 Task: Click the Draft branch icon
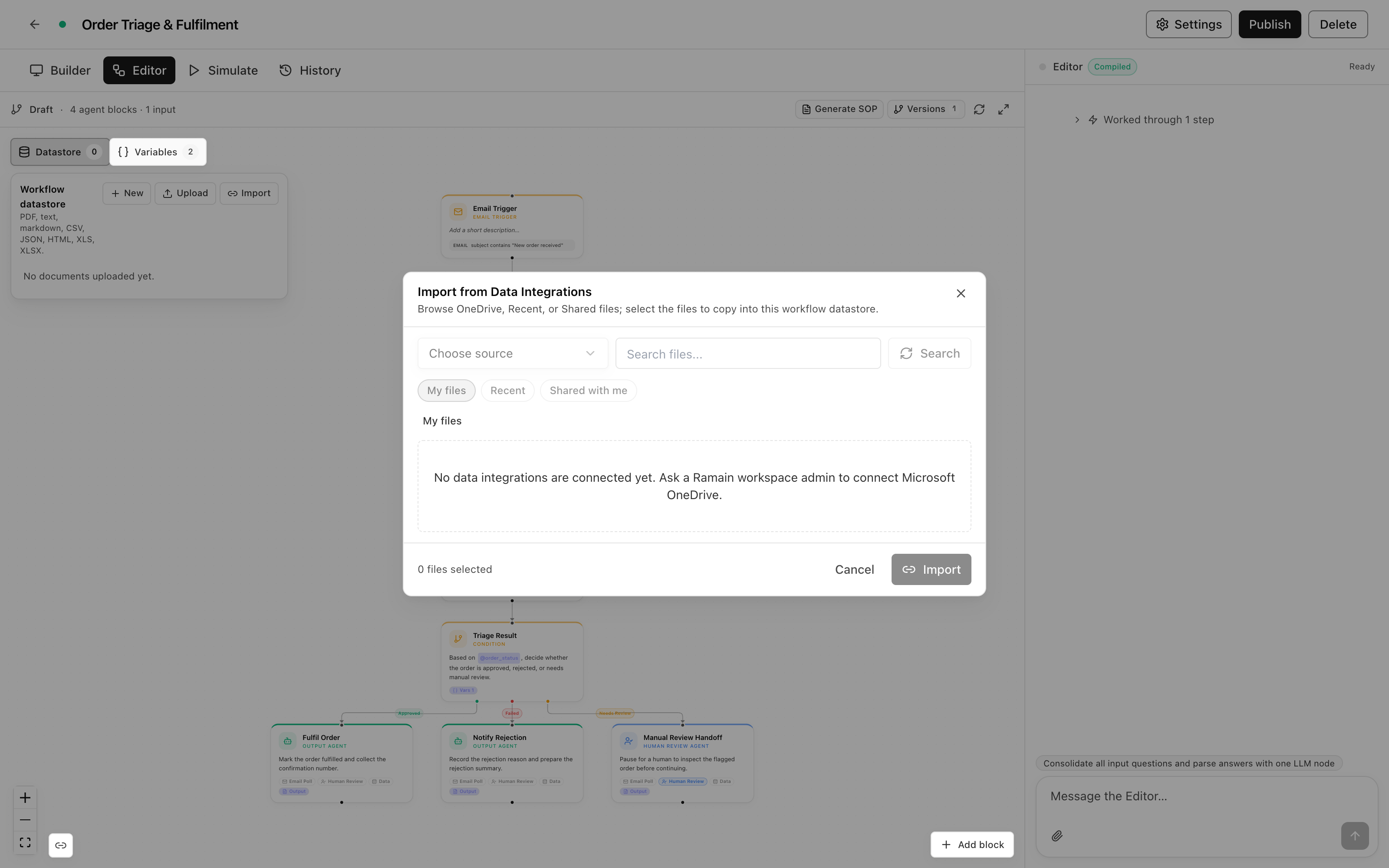(x=16, y=109)
